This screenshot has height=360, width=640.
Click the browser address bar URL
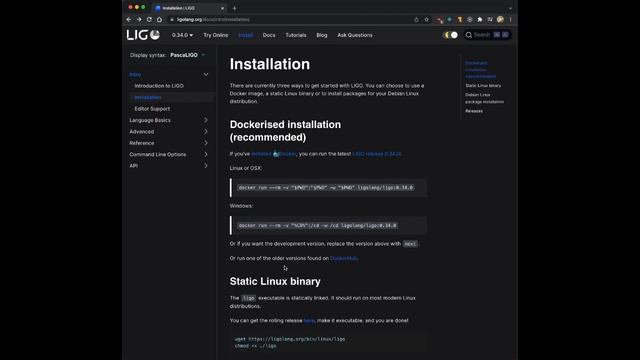213,20
